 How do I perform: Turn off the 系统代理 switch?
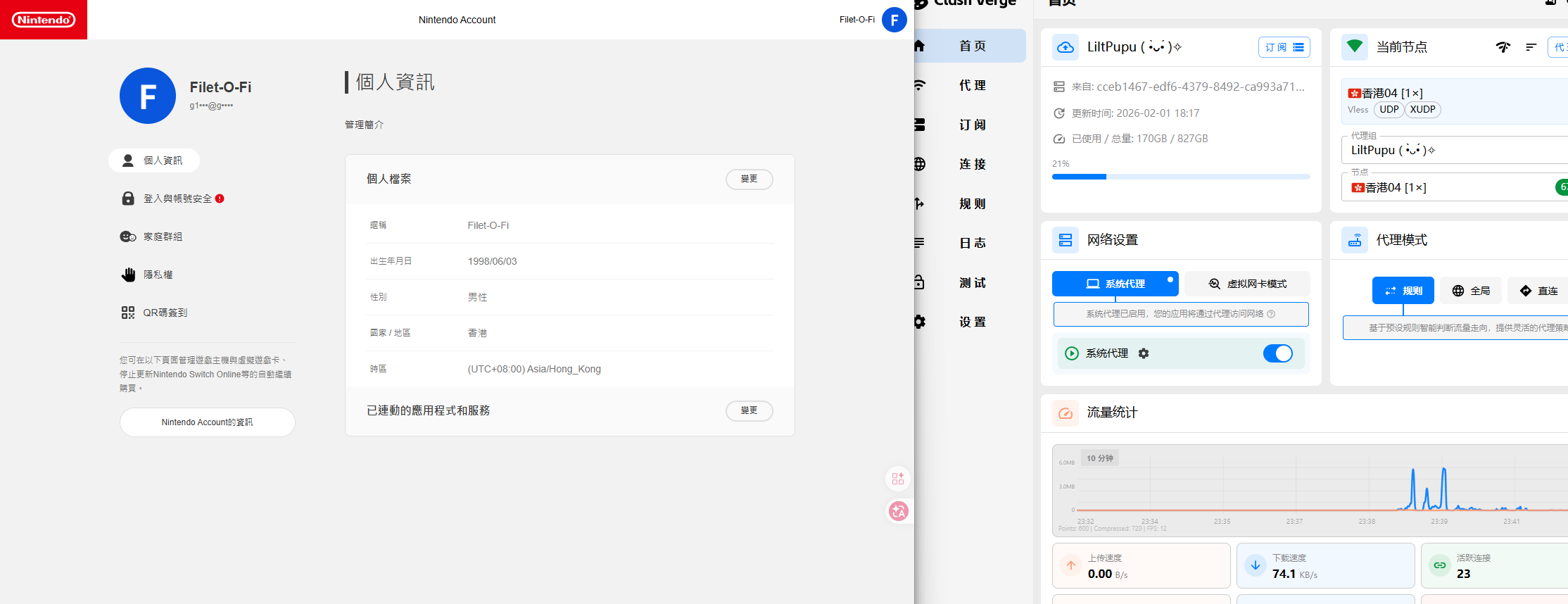1277,353
